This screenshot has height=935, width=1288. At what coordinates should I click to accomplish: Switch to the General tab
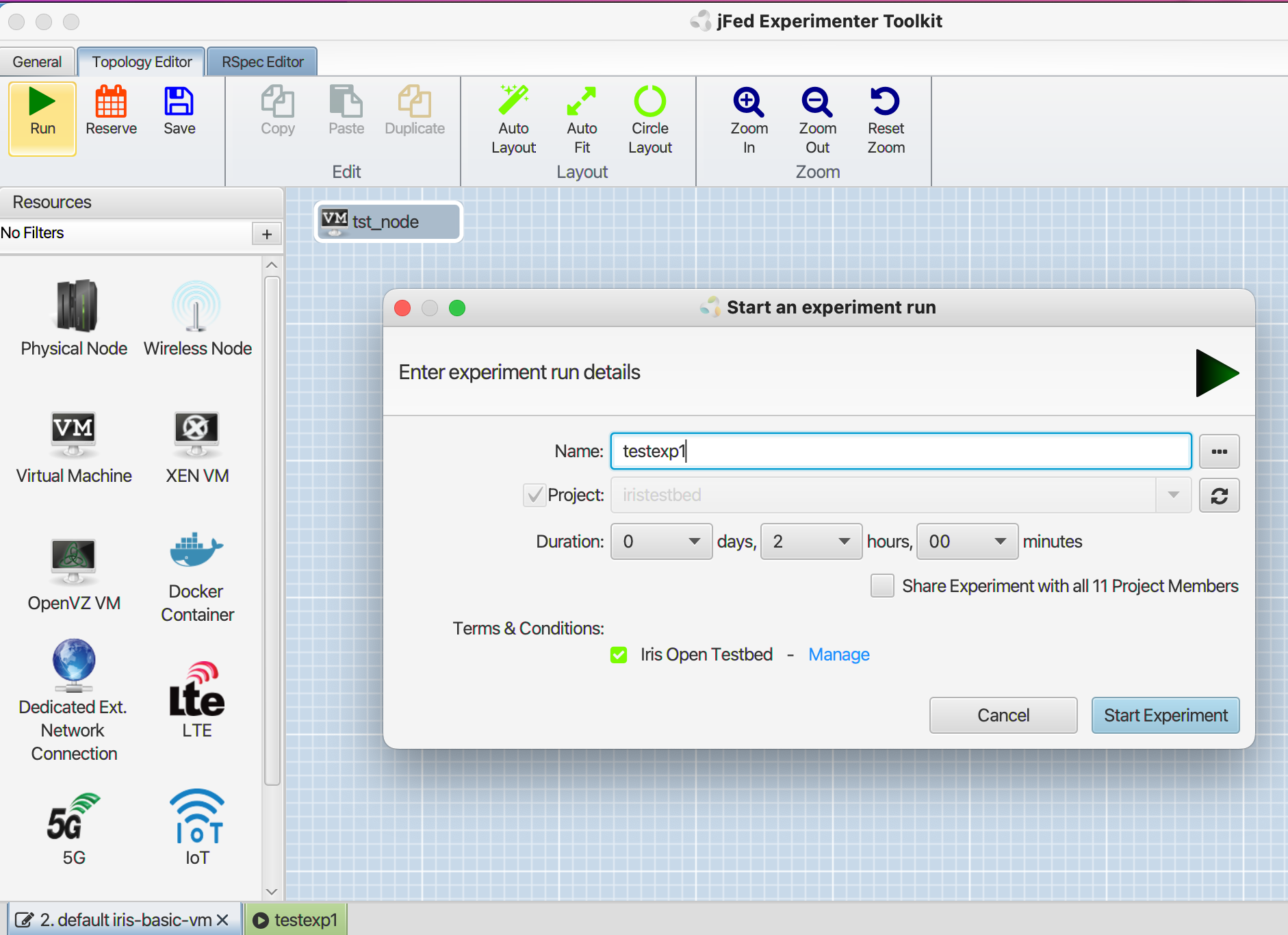(x=37, y=62)
